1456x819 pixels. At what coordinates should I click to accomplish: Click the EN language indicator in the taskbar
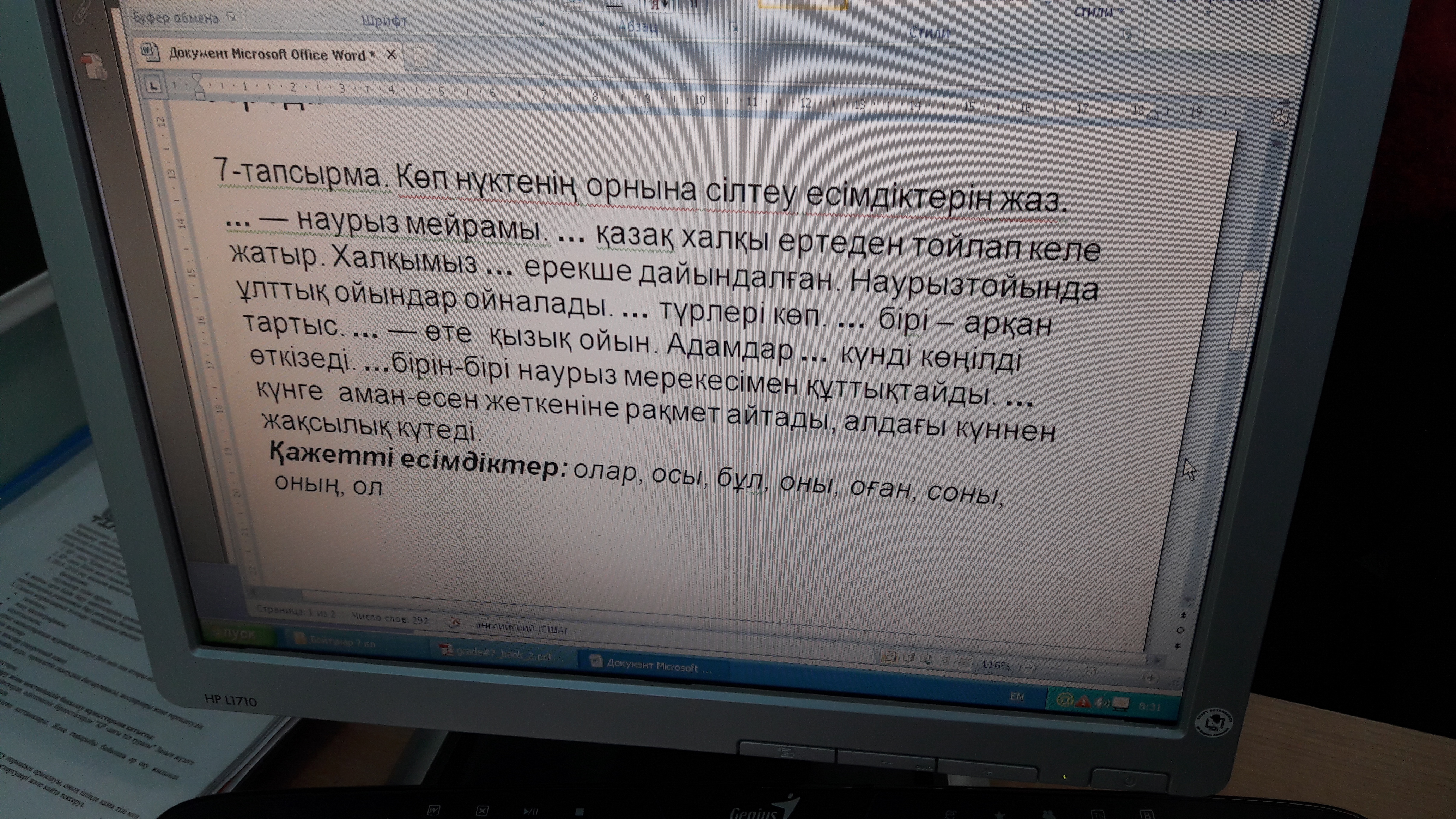tap(1016, 696)
